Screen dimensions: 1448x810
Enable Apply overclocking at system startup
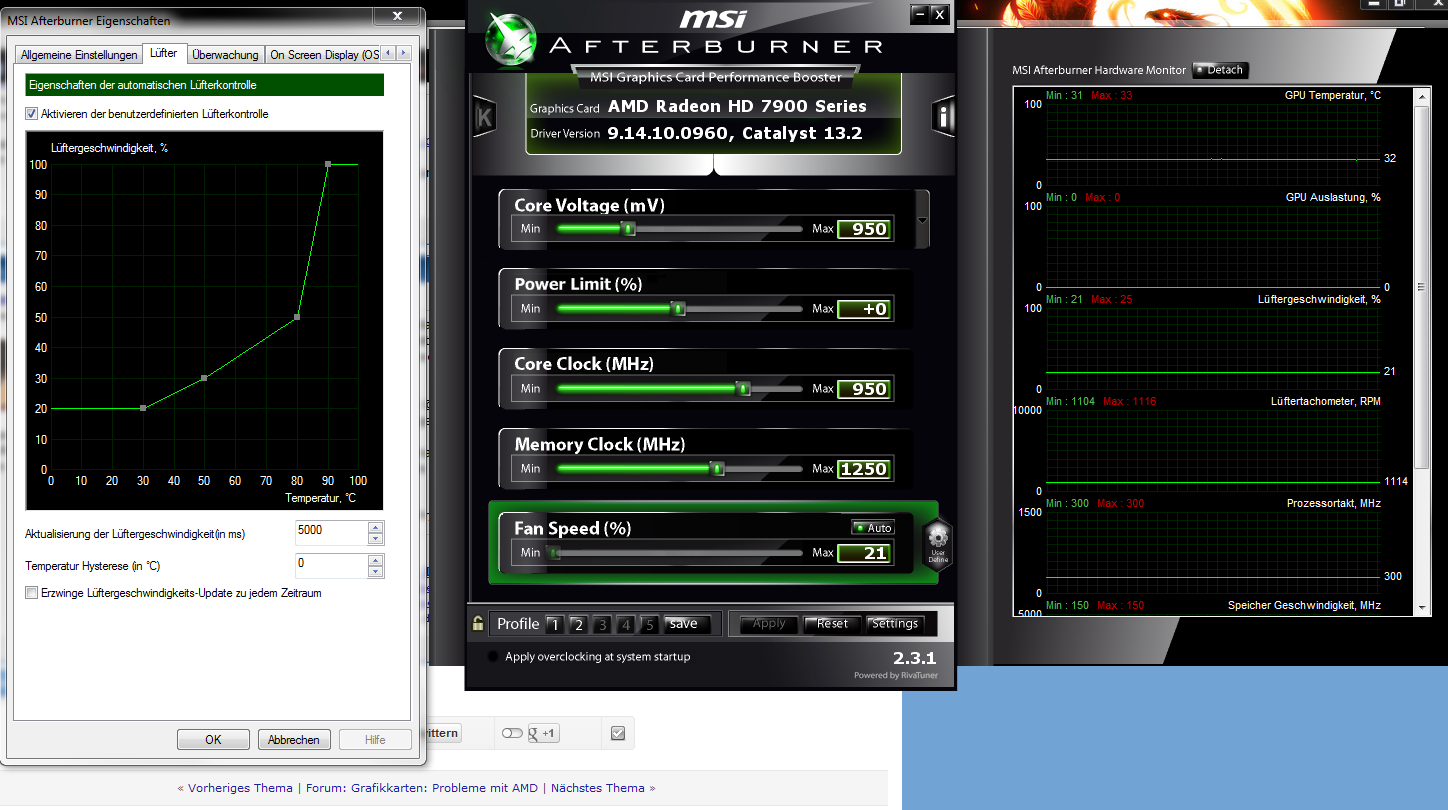click(x=492, y=657)
